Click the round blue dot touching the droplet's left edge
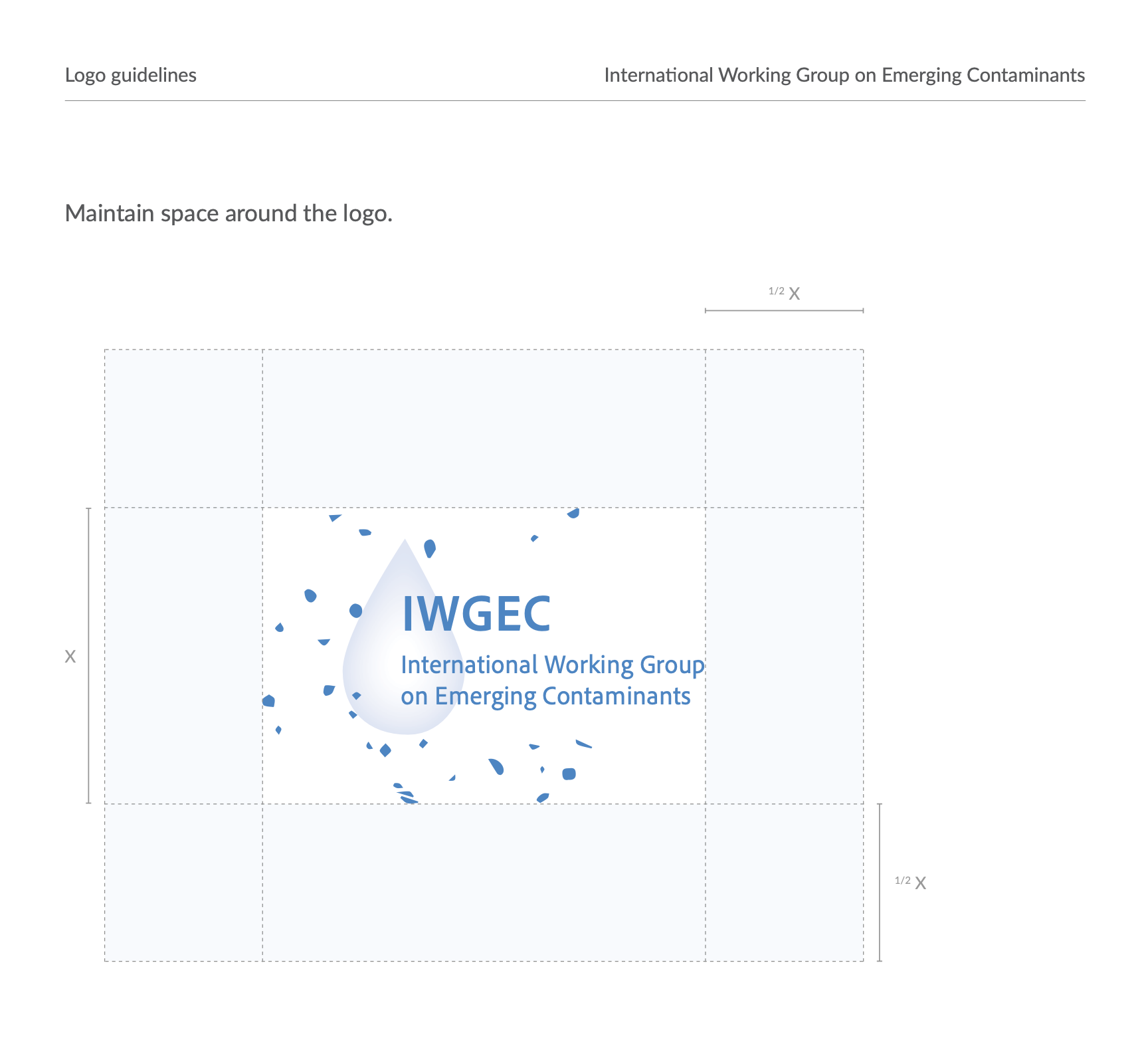The image size is (1148, 1046). point(355,611)
